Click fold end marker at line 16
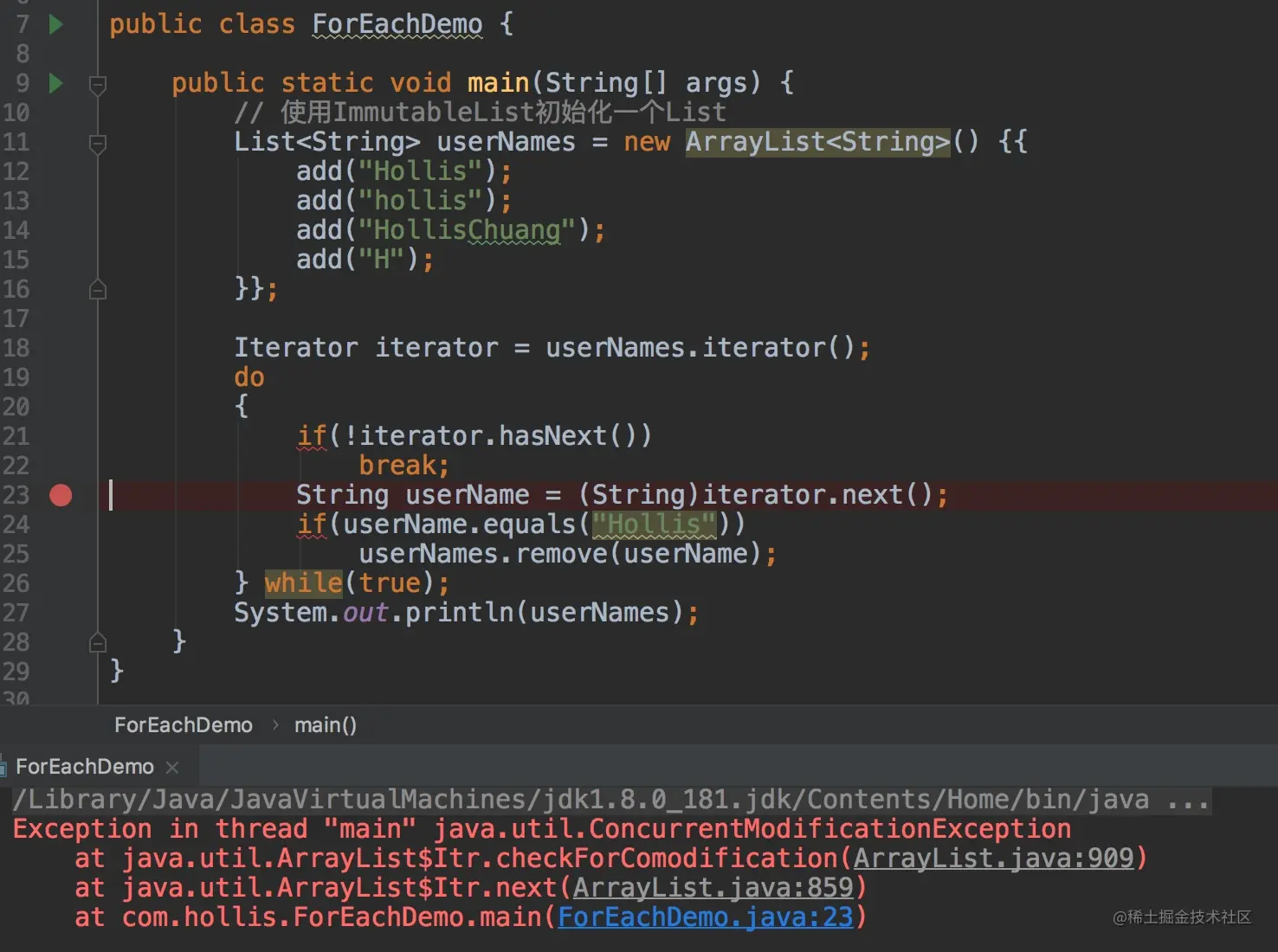This screenshot has width=1278, height=952. [98, 290]
